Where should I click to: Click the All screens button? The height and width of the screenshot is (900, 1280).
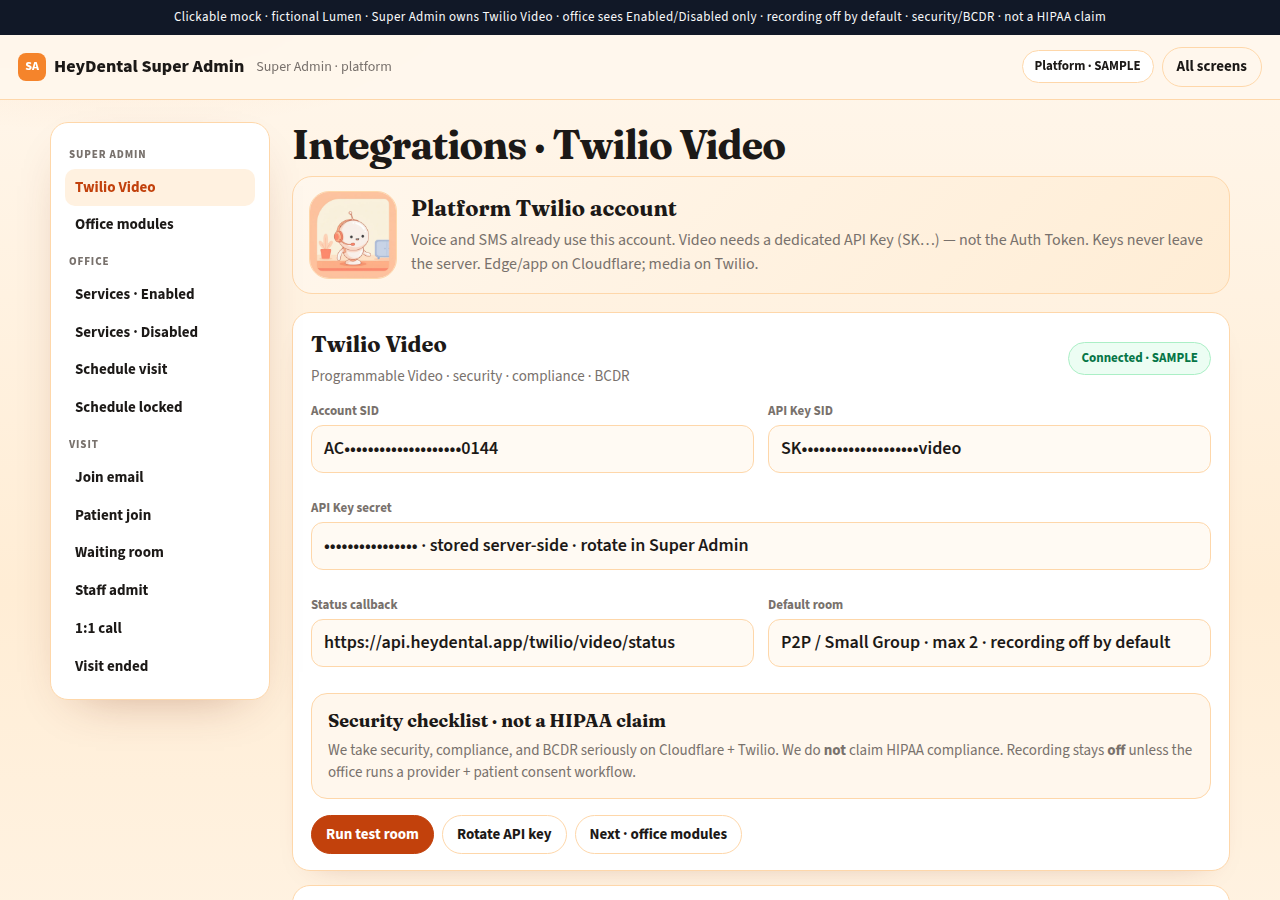1212,66
